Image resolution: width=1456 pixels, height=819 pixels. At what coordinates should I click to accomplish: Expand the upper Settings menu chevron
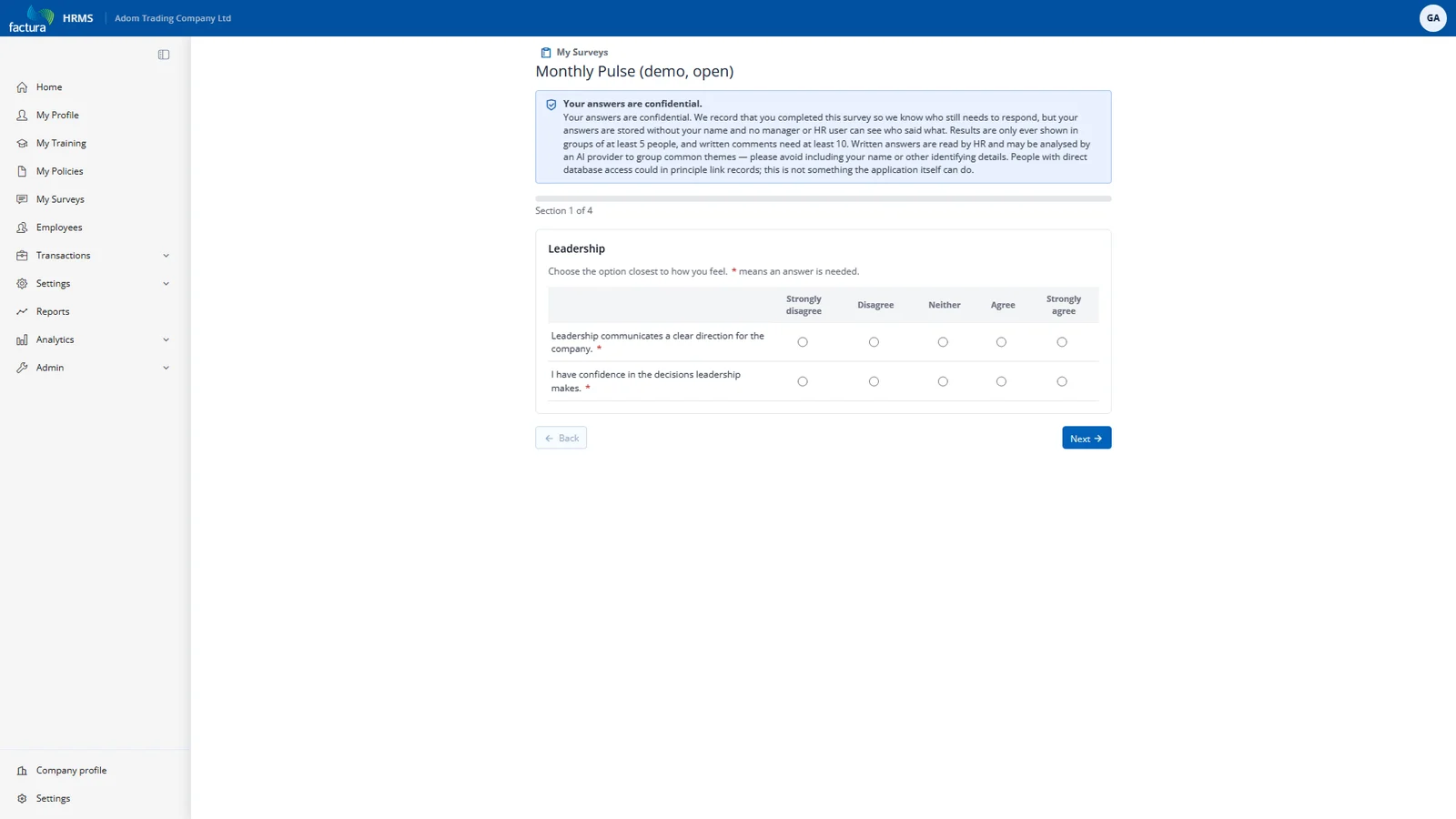coord(166,284)
